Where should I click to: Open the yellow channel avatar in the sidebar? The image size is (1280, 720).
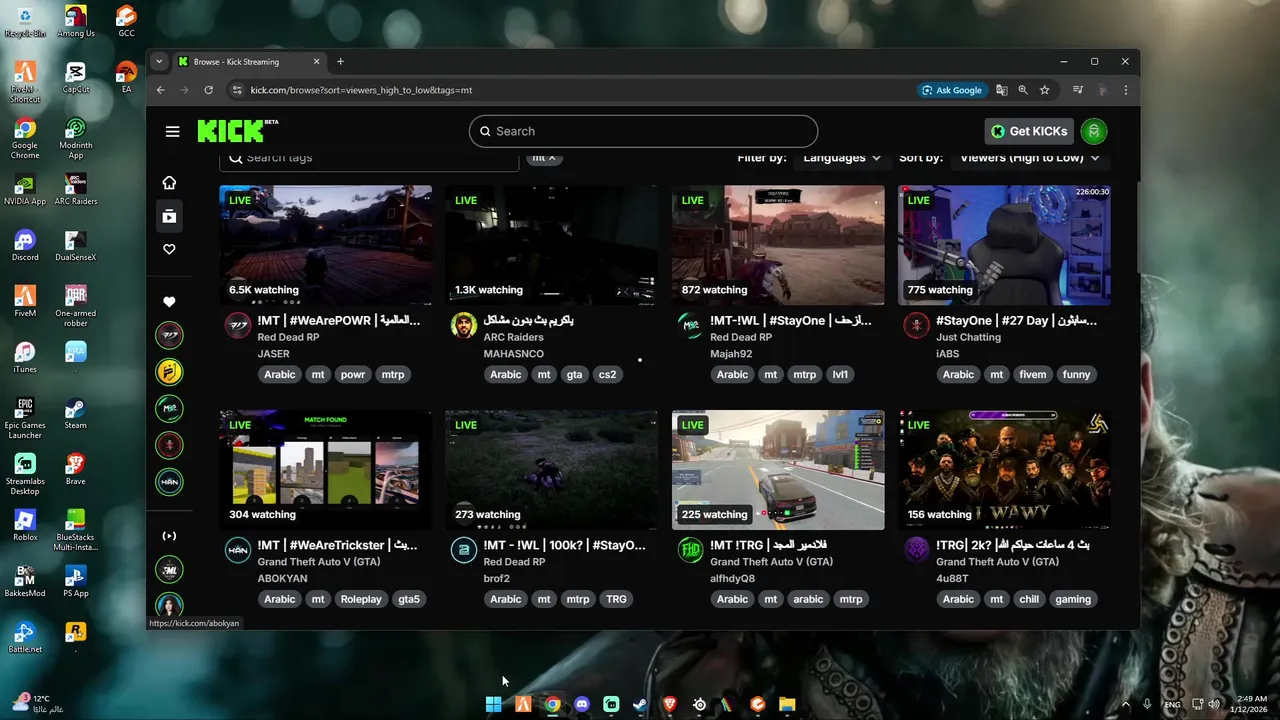click(x=169, y=372)
